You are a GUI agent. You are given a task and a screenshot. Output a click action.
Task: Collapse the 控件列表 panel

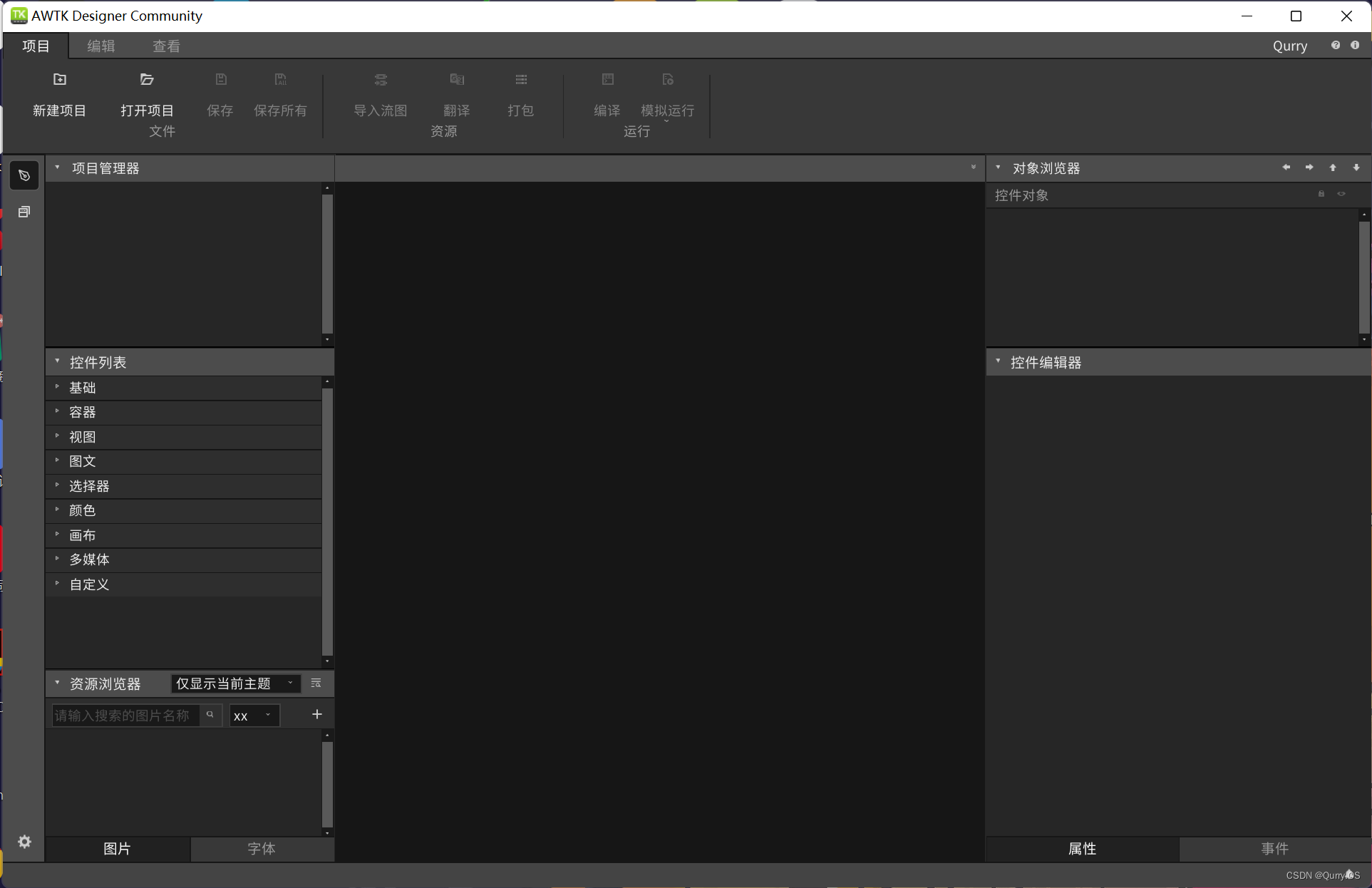[x=58, y=361]
